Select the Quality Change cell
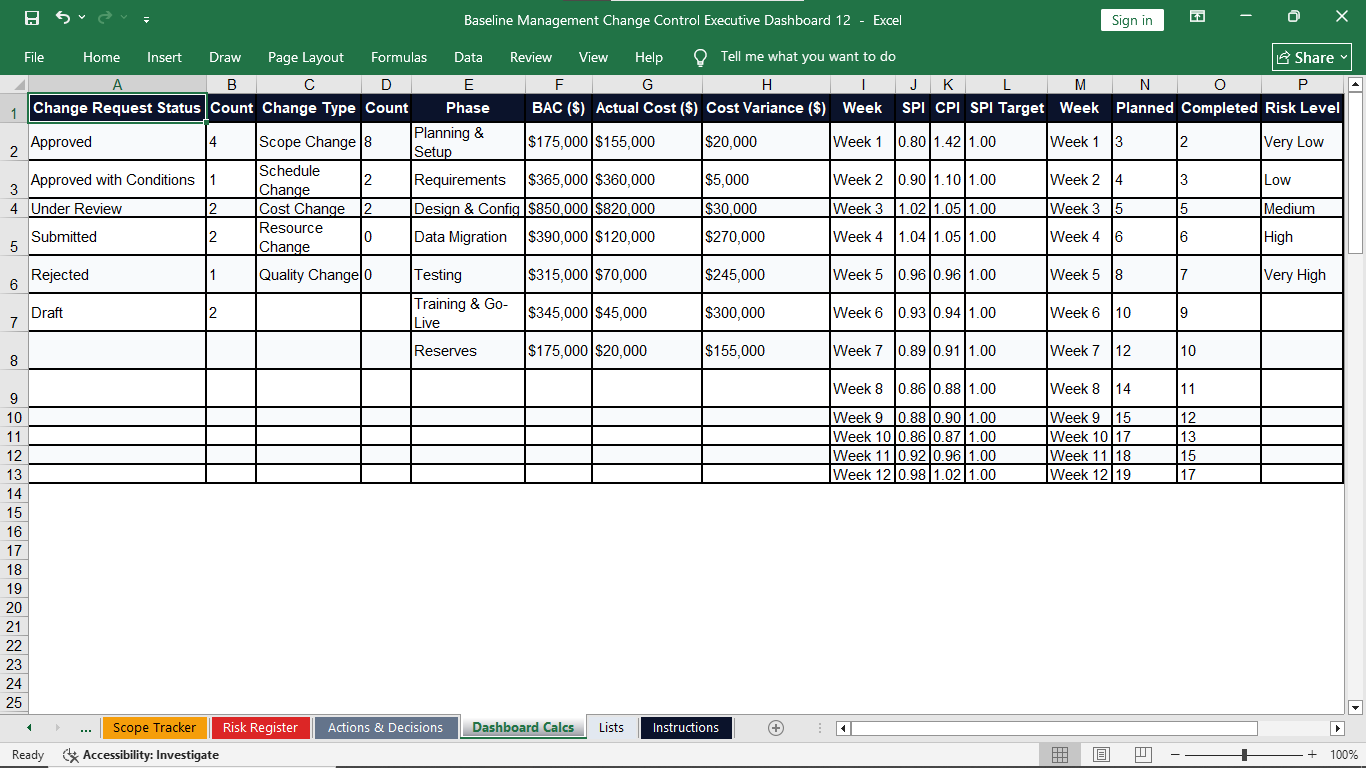The image size is (1366, 768). [x=308, y=275]
